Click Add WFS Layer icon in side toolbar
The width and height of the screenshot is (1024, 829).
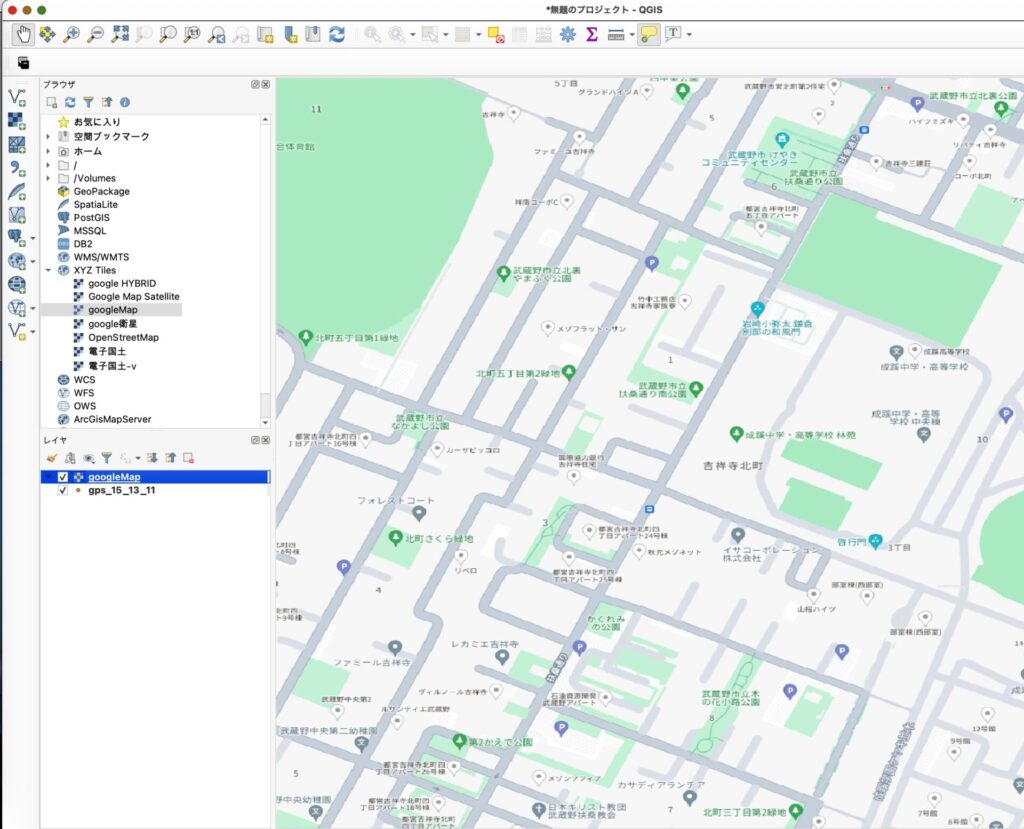tap(17, 308)
